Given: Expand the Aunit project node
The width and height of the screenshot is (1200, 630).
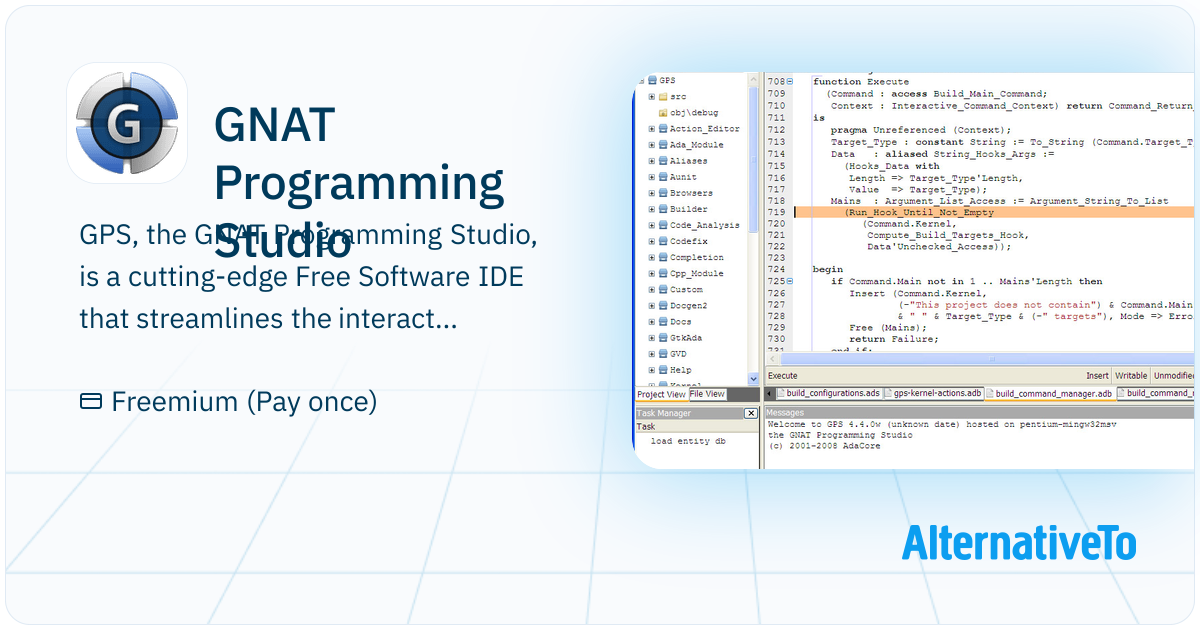Looking at the screenshot, I should 652,177.
